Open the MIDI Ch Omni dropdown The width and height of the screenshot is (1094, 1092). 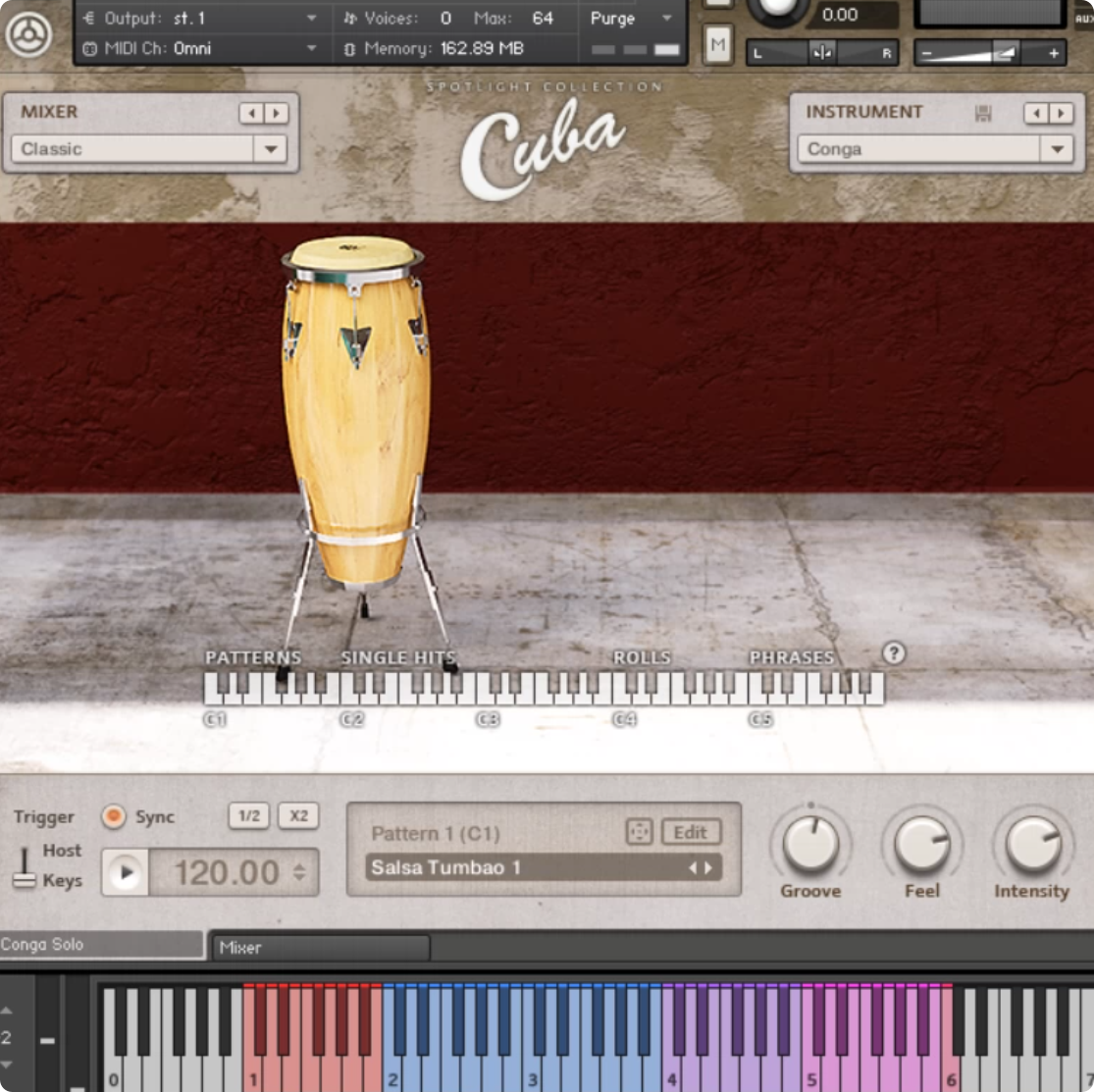tap(198, 48)
